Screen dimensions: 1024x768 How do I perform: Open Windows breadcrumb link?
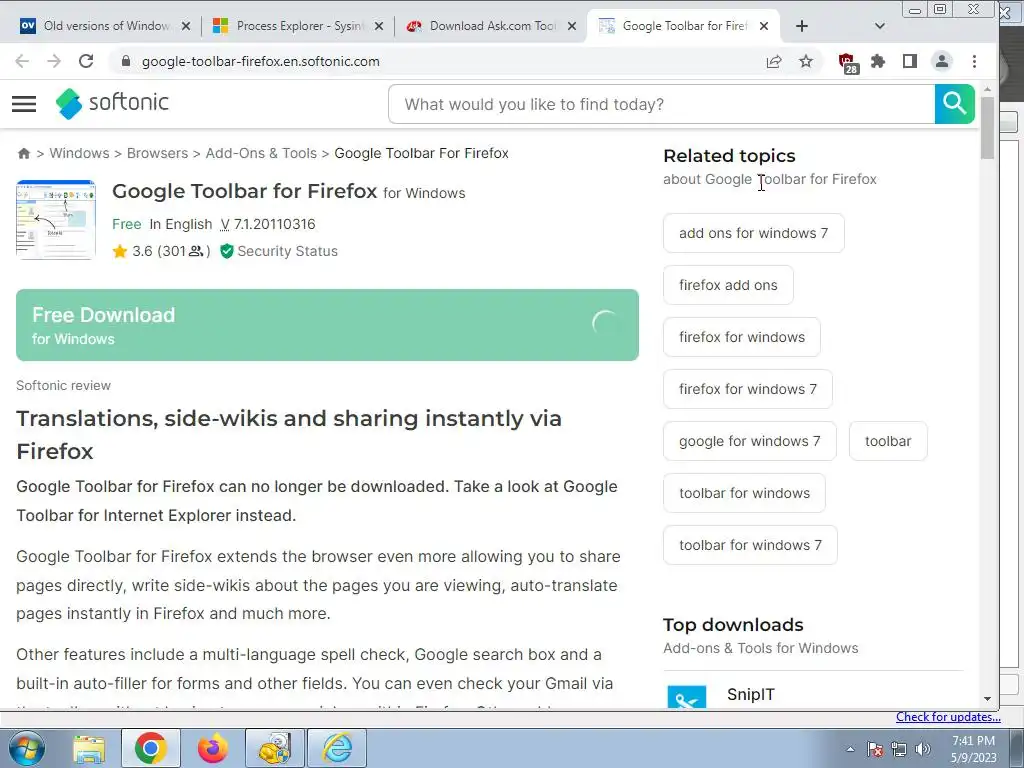click(79, 153)
